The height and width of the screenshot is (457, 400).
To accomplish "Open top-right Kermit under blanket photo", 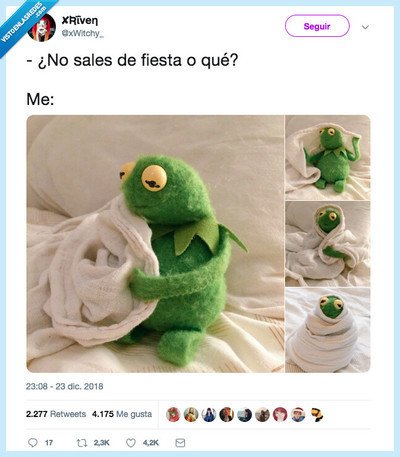I will tap(328, 158).
